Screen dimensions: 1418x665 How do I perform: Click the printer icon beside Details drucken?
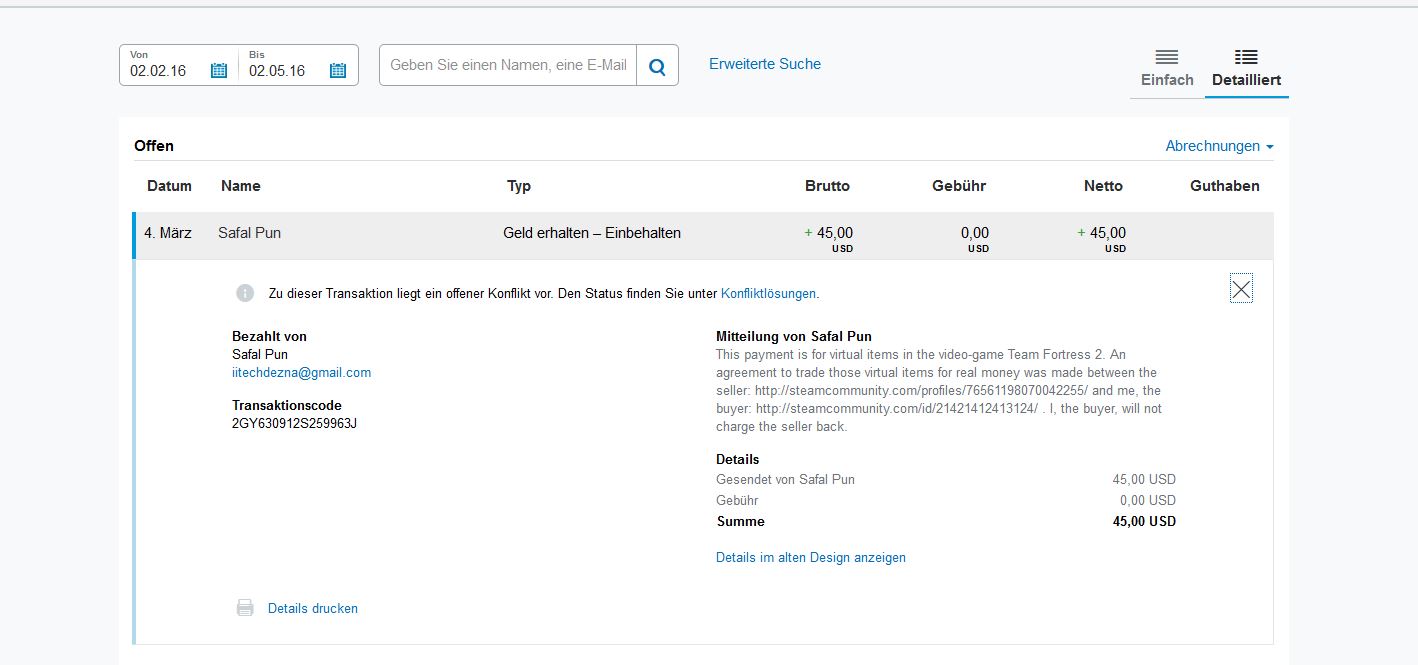point(245,608)
